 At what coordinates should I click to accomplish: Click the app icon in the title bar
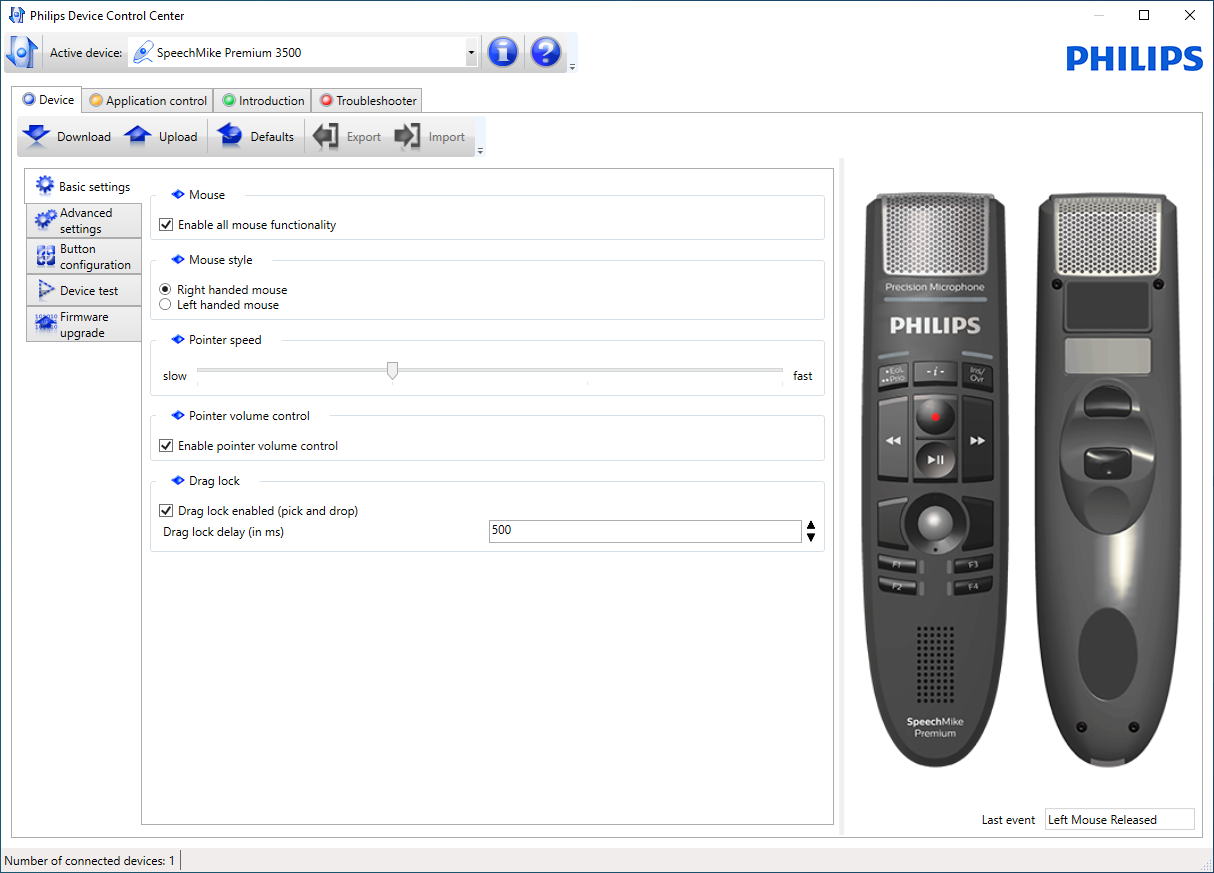click(x=16, y=15)
